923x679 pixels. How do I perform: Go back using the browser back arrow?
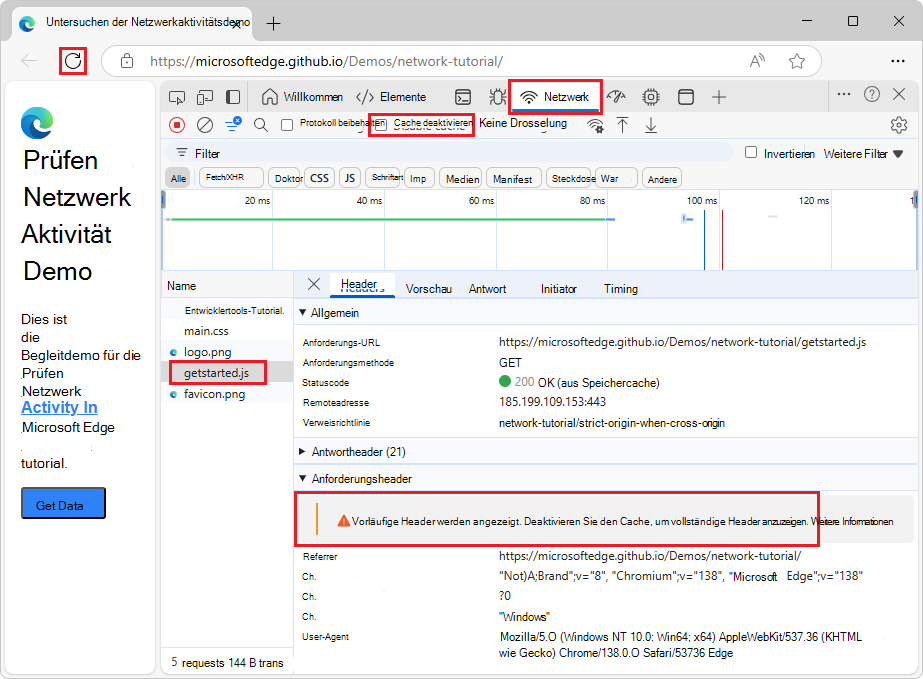coord(29,61)
